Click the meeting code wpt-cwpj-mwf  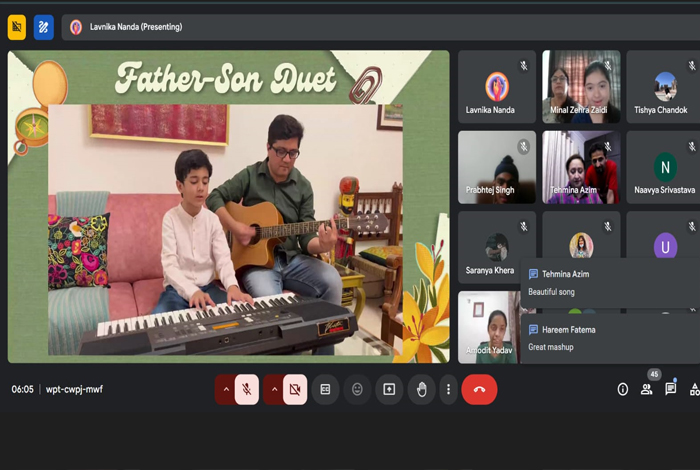(74, 389)
